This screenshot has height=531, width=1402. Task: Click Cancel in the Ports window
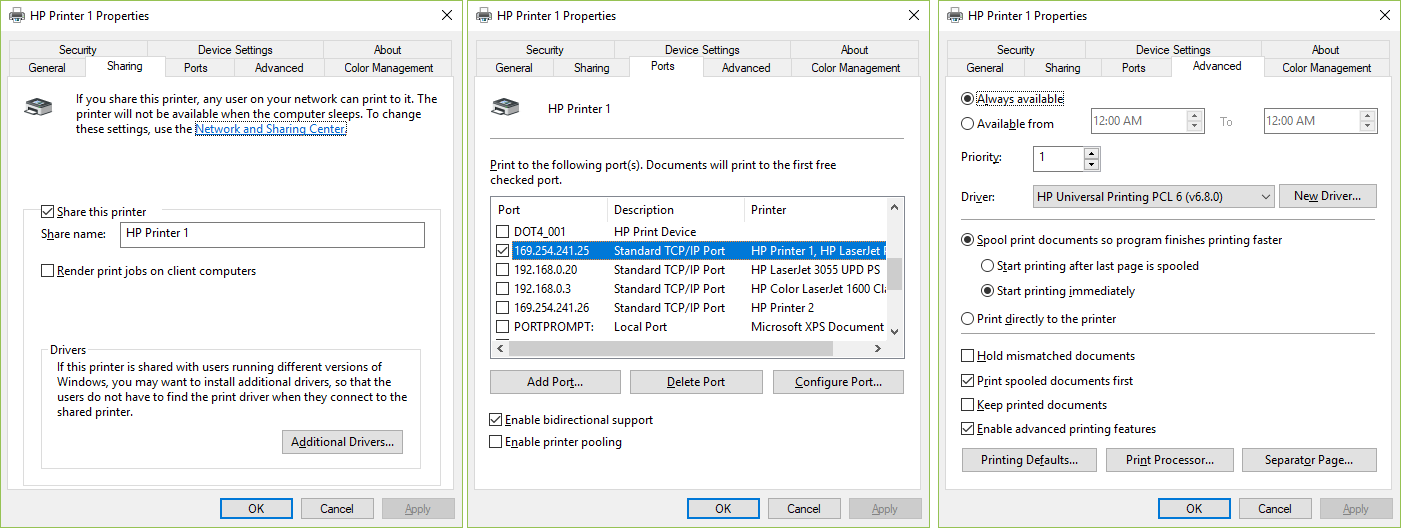[x=804, y=509]
